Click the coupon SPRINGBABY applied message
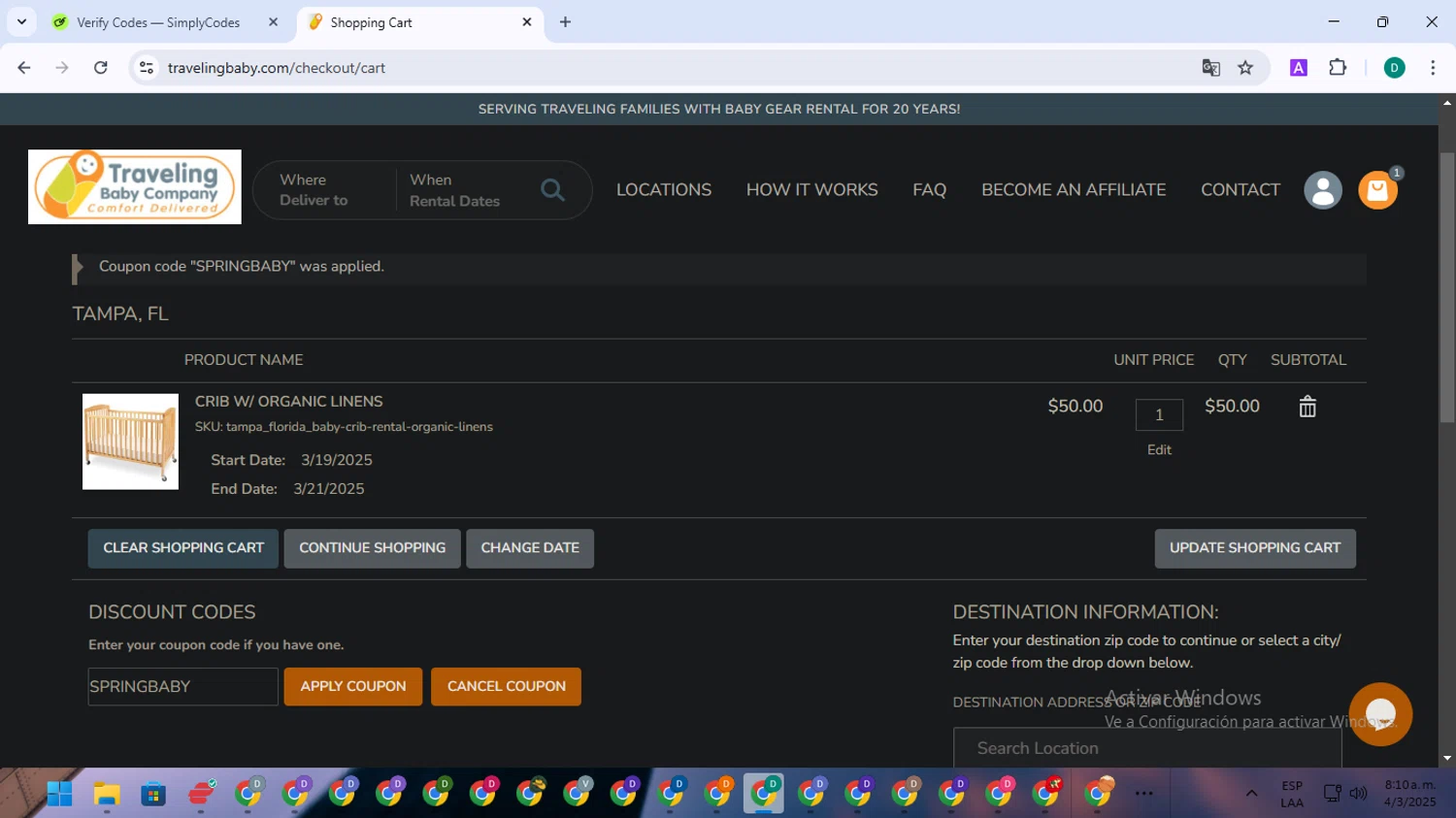This screenshot has width=1456, height=818. (242, 267)
